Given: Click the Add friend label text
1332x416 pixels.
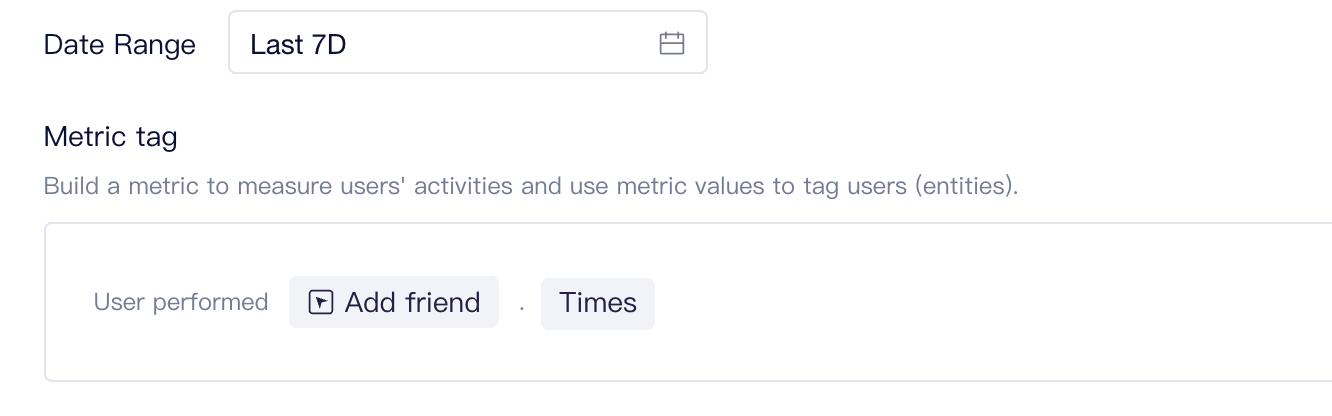Looking at the screenshot, I should tap(412, 302).
